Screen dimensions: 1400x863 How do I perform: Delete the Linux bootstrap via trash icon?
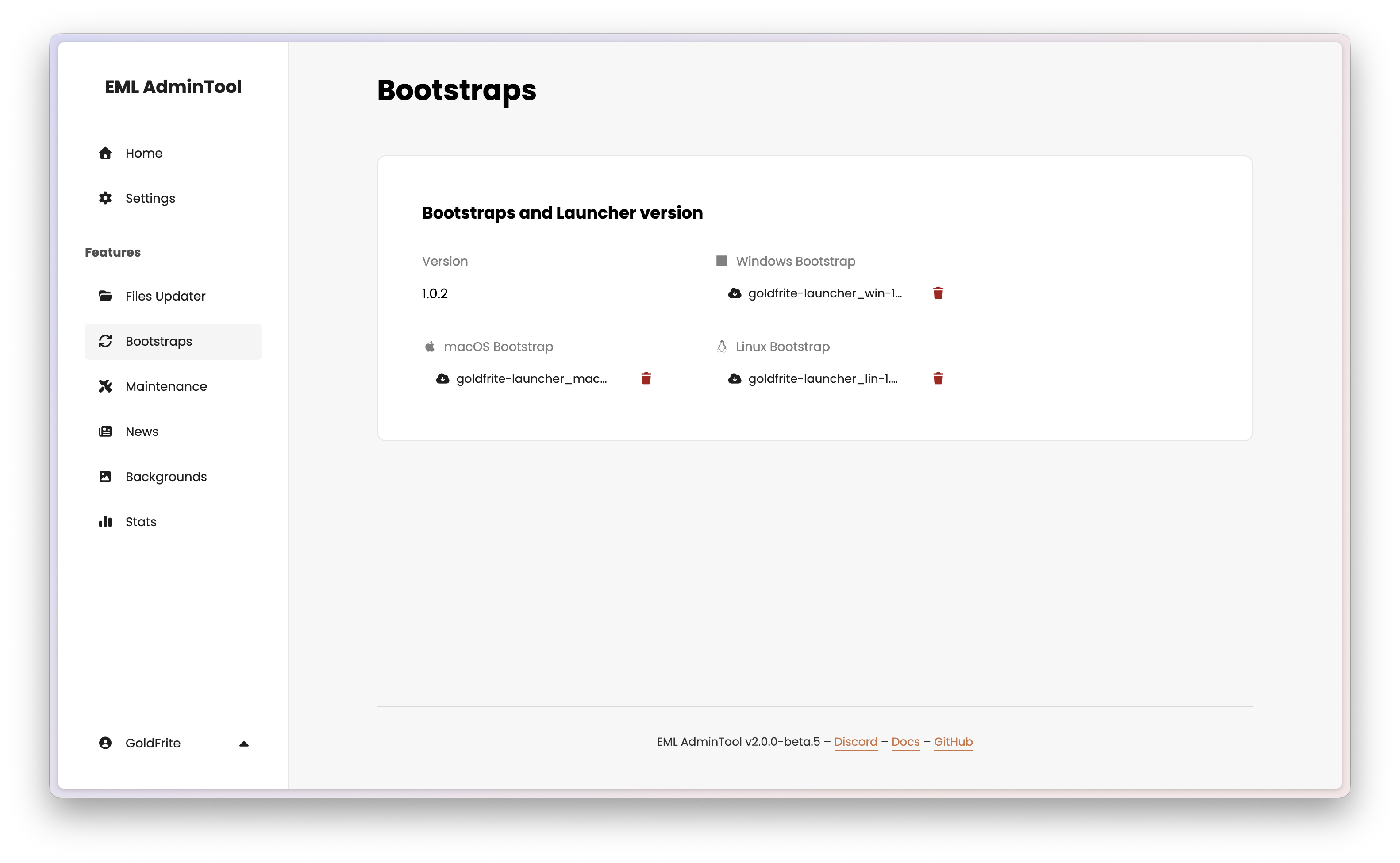pos(938,378)
